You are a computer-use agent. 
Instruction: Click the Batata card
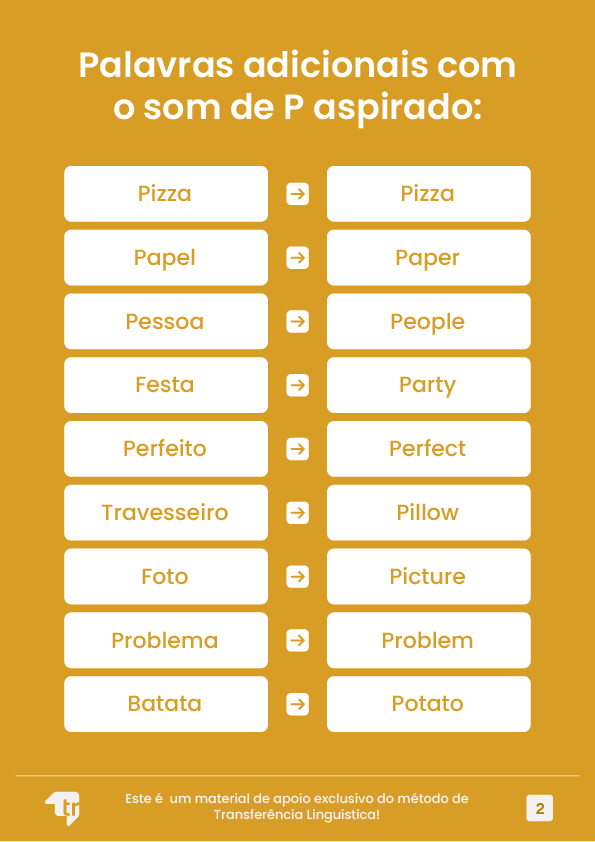166,704
